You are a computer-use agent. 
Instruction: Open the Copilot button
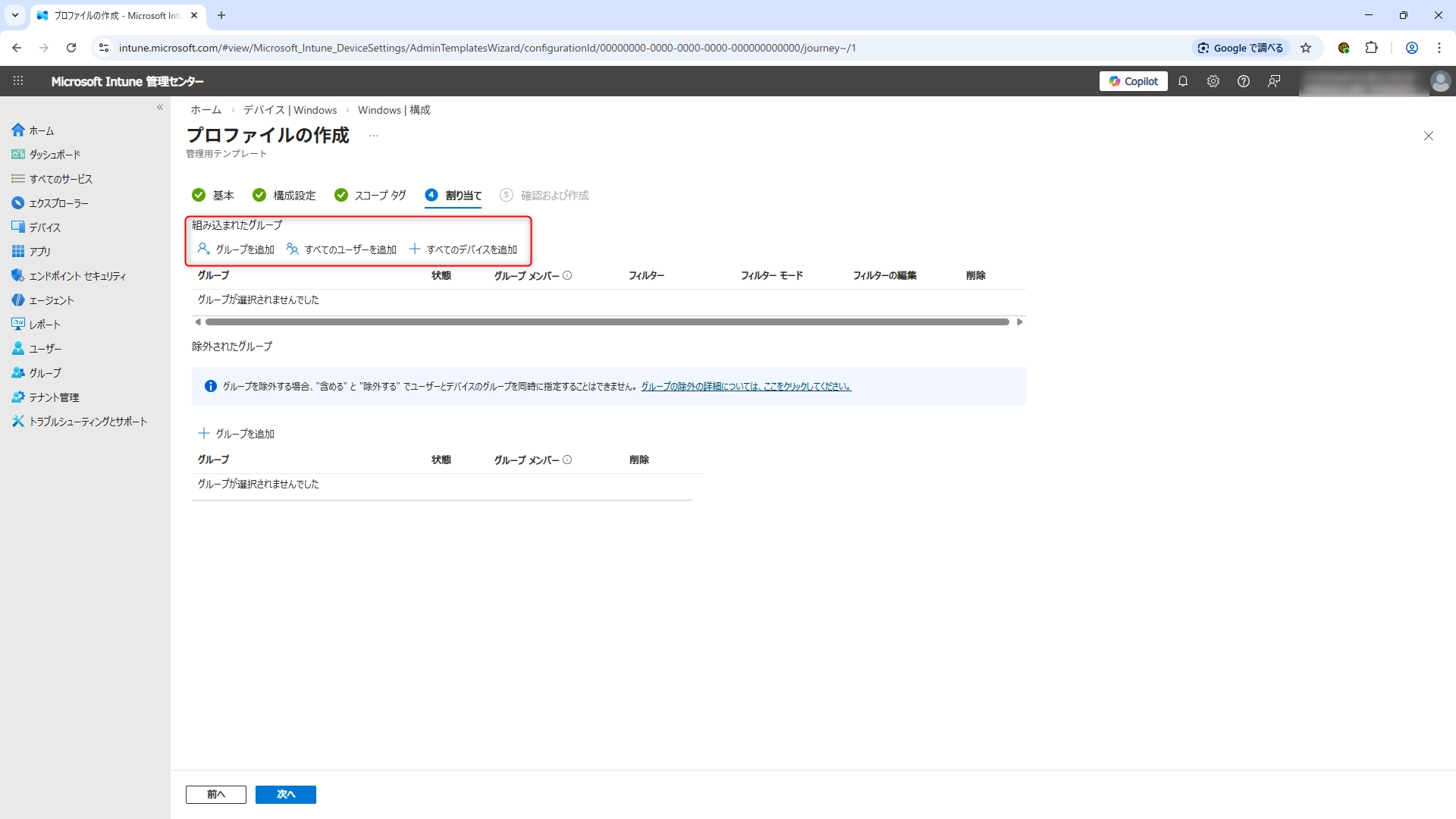[x=1133, y=81]
